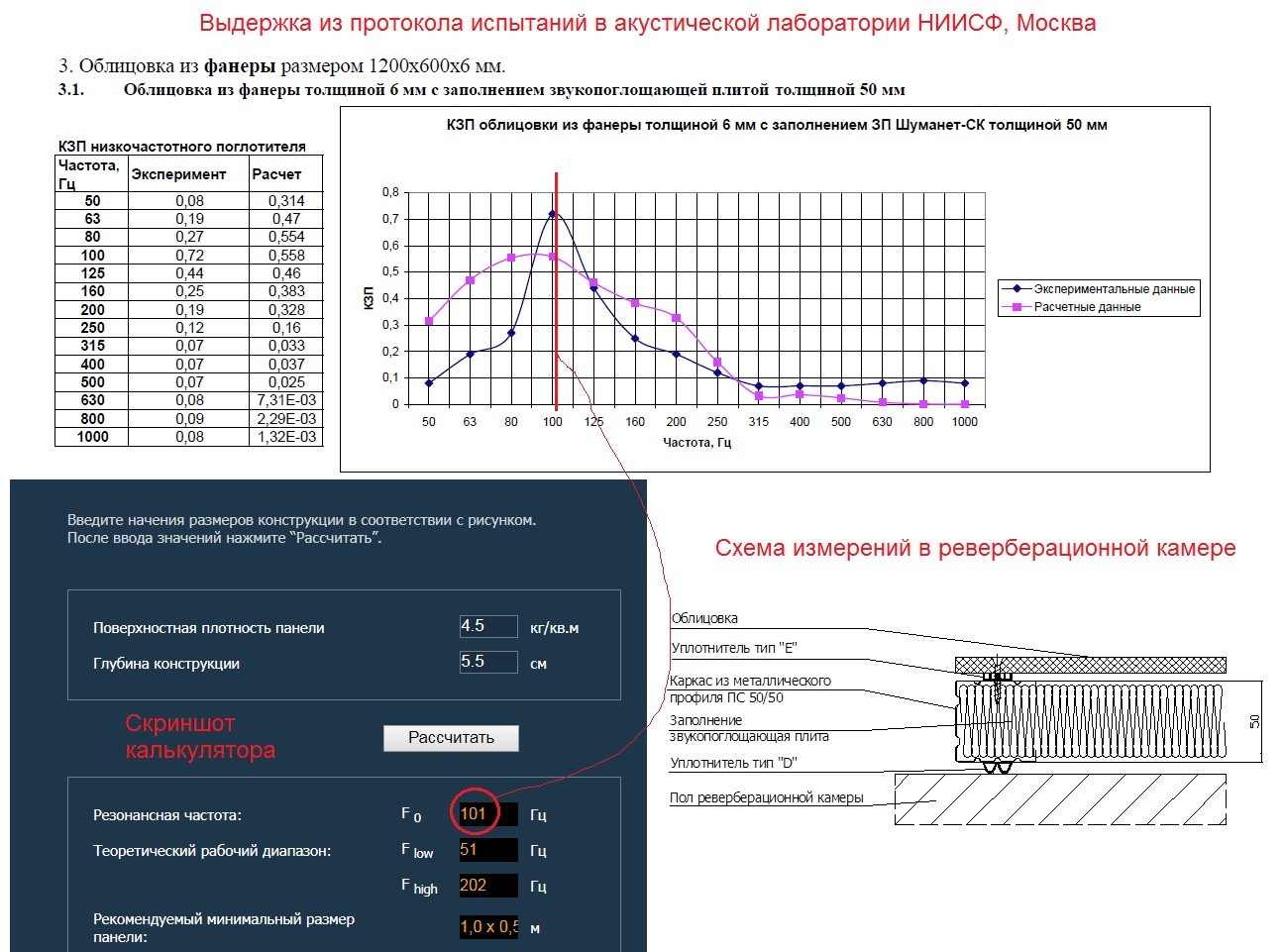Click the red header Выдержка из протокола испытаний
This screenshot has width=1284, height=952.
(x=648, y=23)
